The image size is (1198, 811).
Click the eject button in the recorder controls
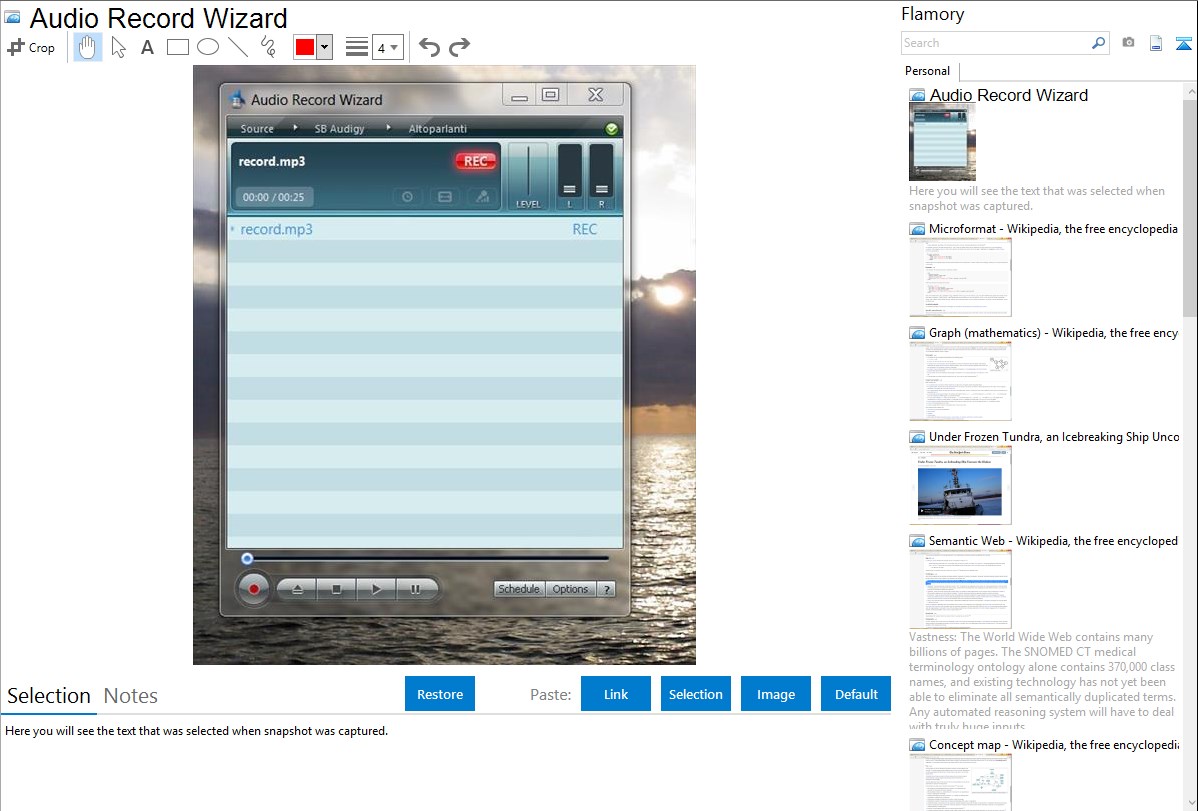[297, 589]
